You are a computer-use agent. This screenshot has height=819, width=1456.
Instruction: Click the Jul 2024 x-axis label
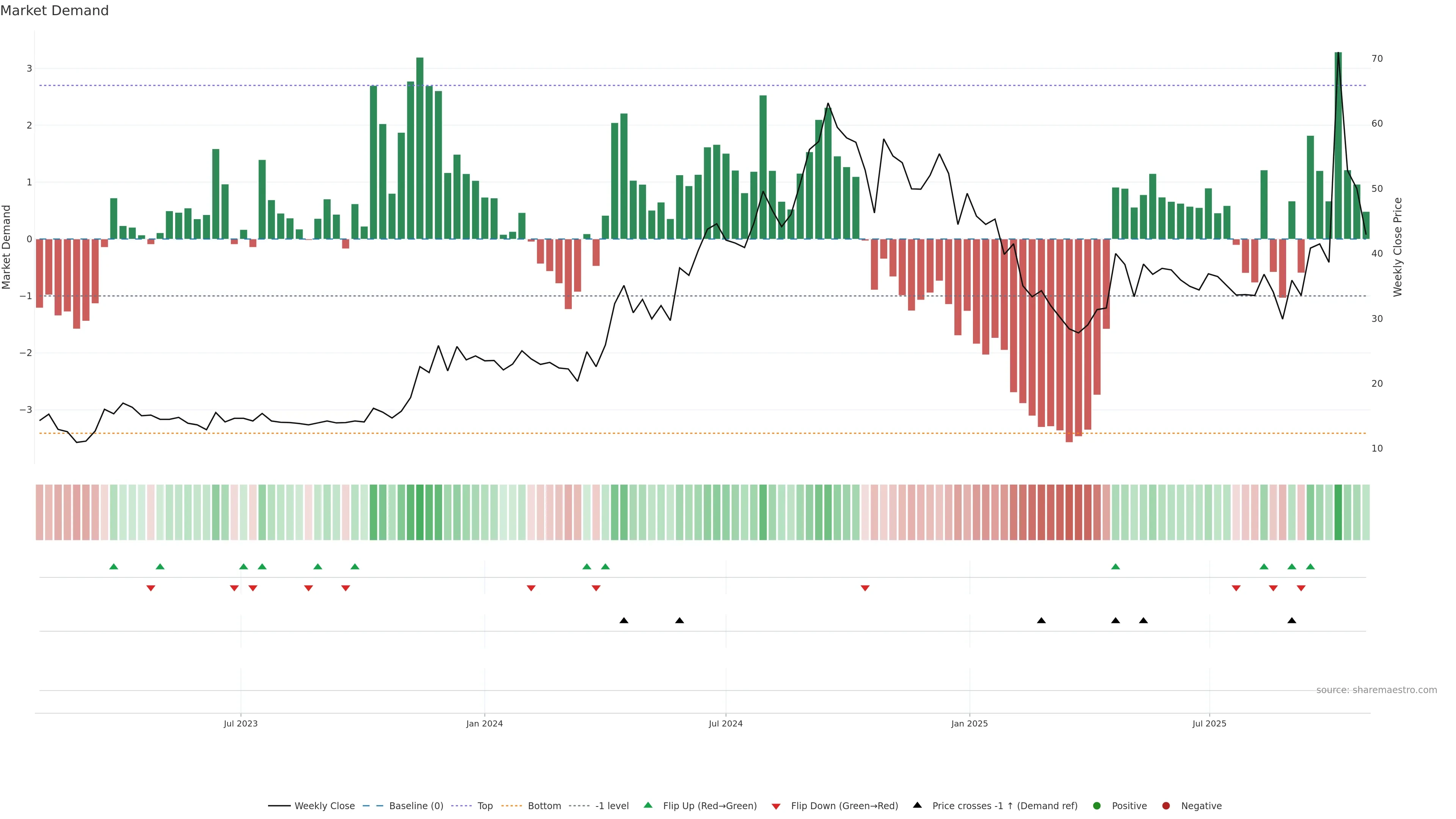coord(726,723)
